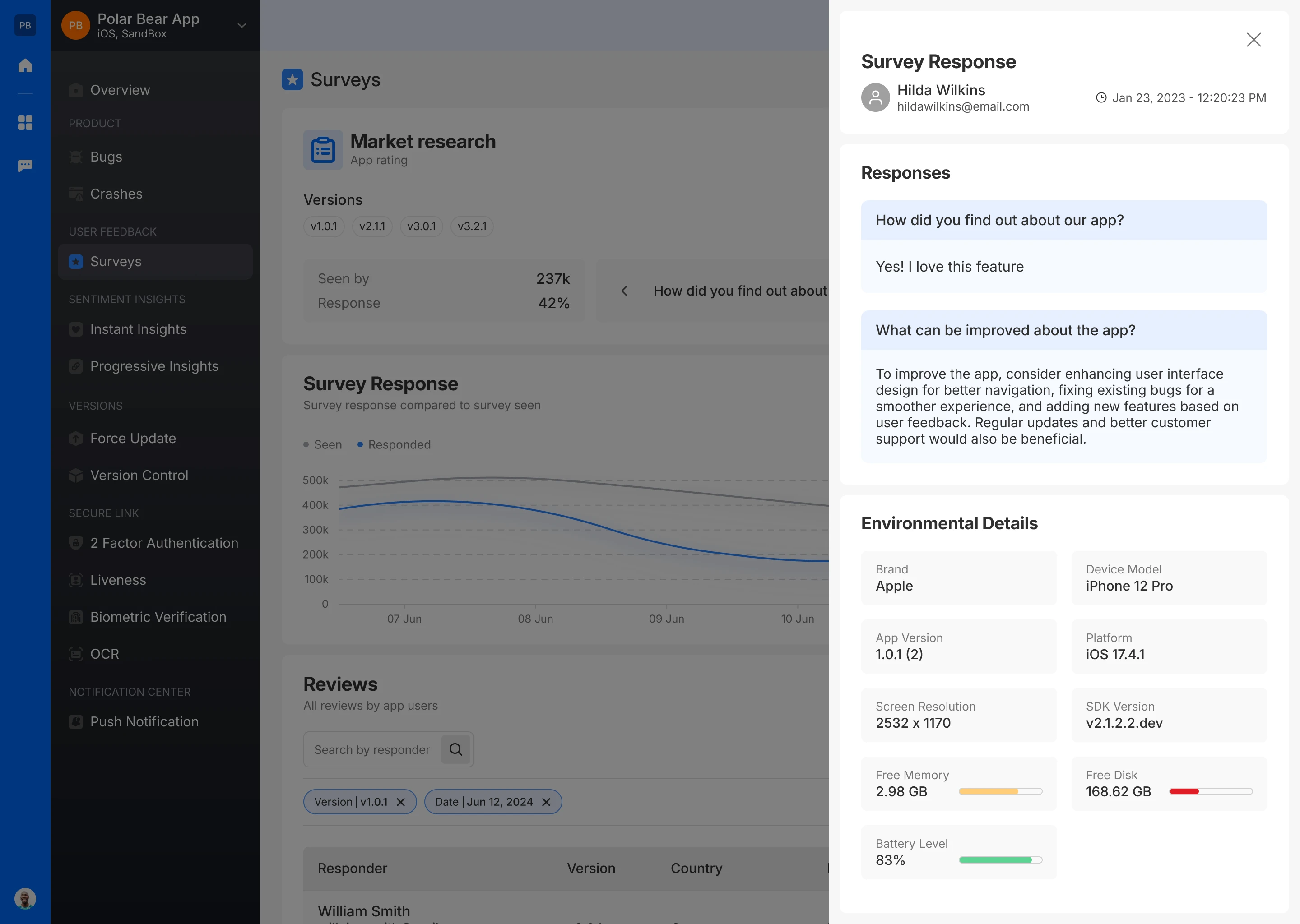Screen dimensions: 1300x924
Task: Click the user profile photo at bottom left
Action: tap(25, 898)
